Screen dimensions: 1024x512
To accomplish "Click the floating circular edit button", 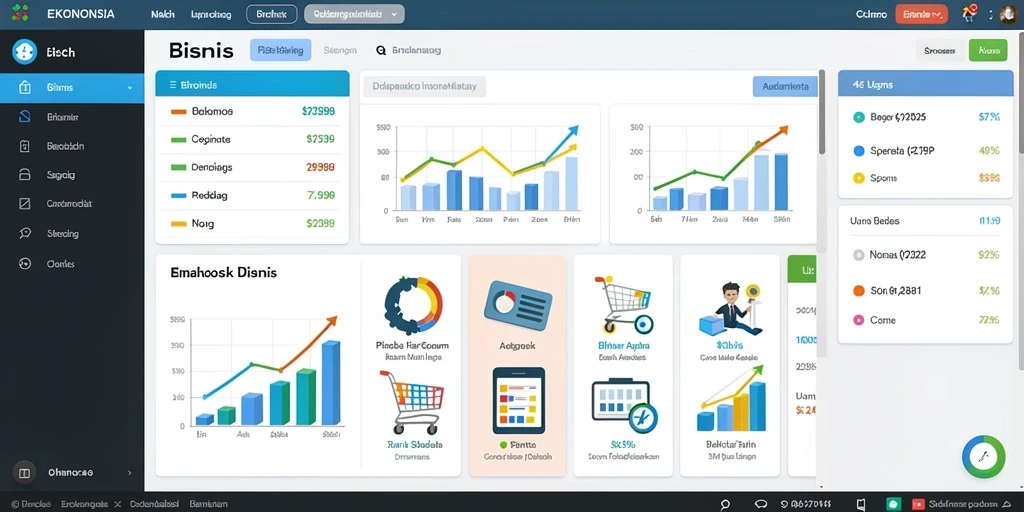I will pos(984,456).
